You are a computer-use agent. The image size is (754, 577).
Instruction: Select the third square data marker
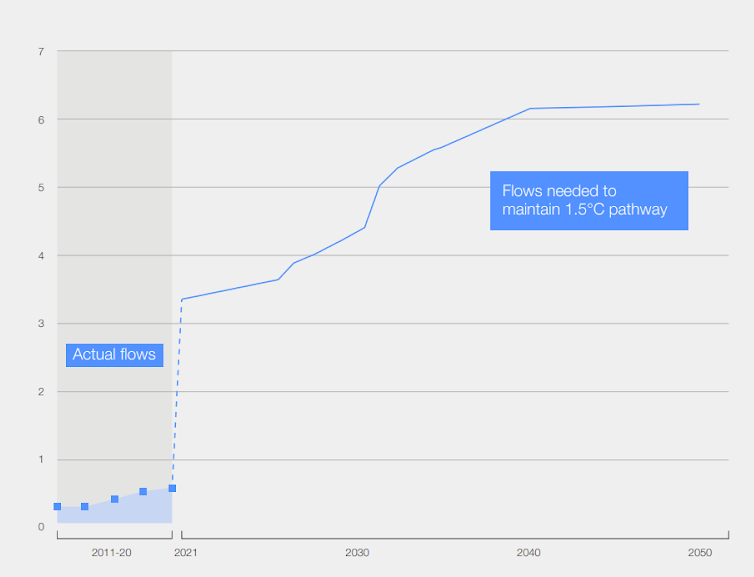tap(114, 499)
